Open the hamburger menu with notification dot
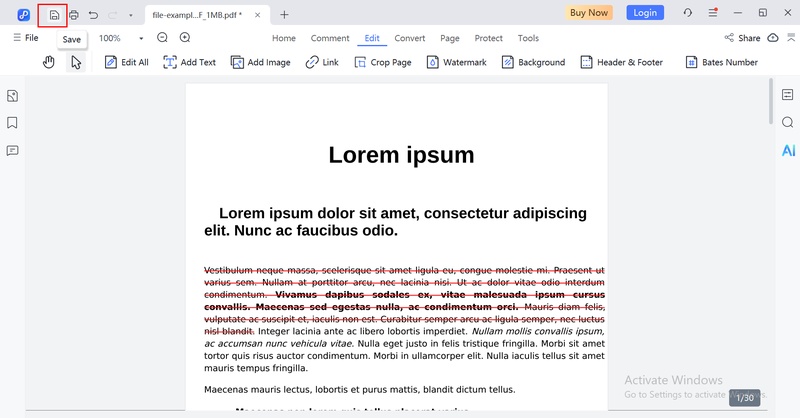 (713, 13)
